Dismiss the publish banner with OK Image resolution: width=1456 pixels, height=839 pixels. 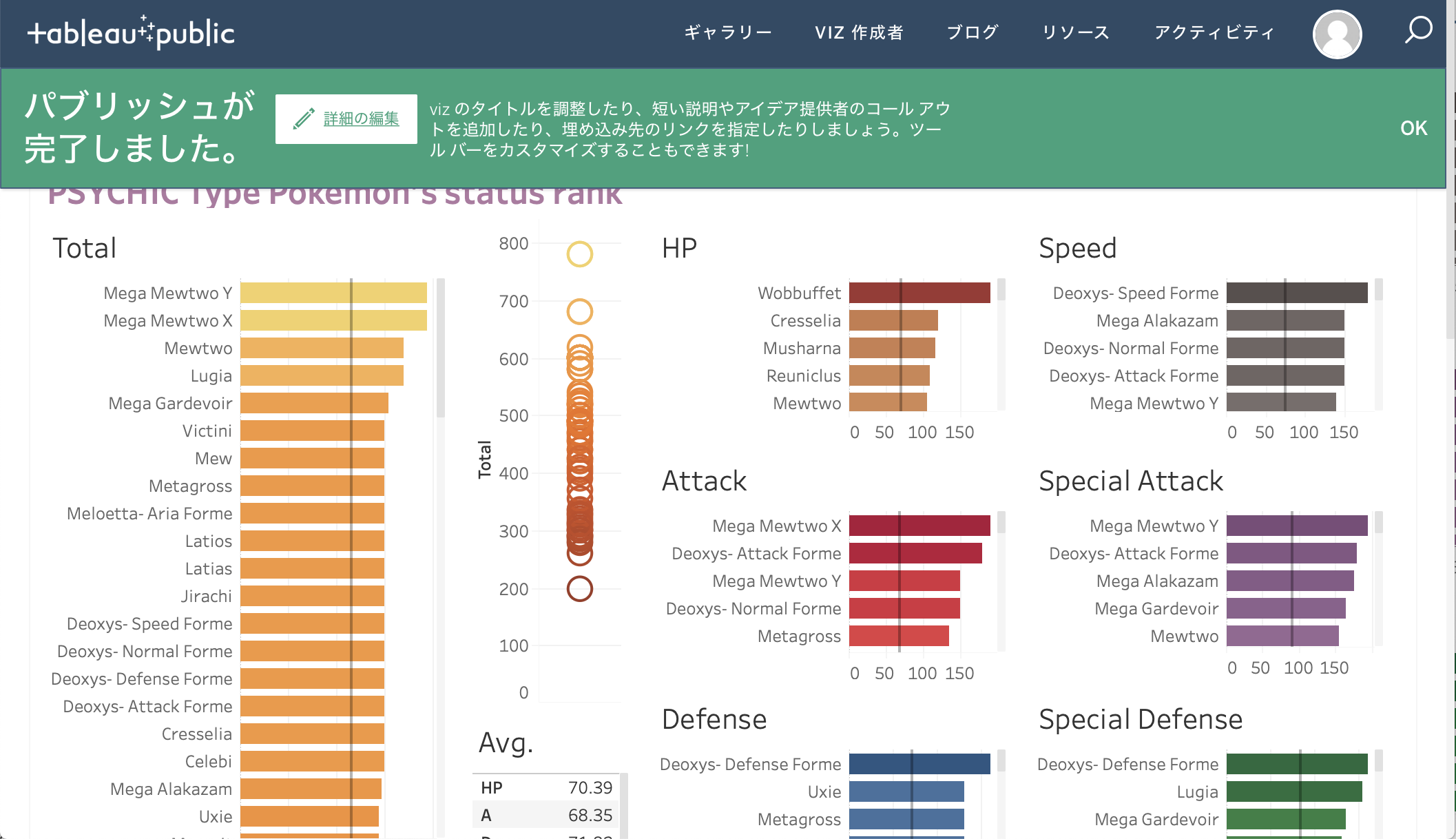[x=1413, y=128]
